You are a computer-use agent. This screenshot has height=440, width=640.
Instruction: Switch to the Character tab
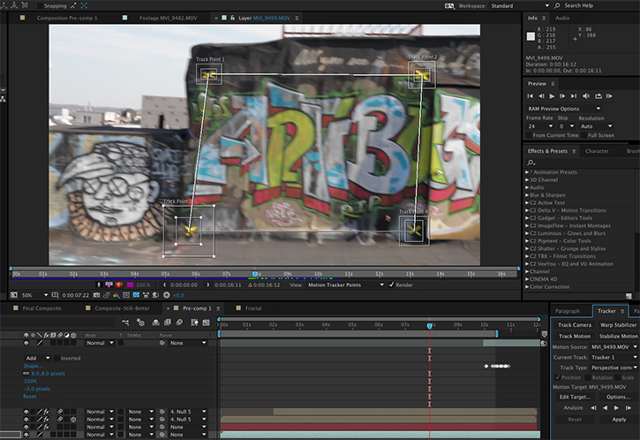tap(597, 151)
